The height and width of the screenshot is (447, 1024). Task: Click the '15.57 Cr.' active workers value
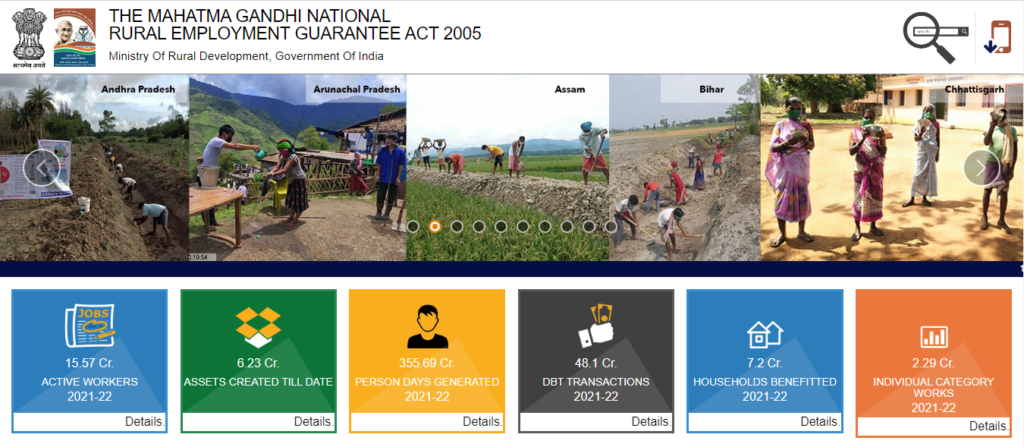click(89, 363)
